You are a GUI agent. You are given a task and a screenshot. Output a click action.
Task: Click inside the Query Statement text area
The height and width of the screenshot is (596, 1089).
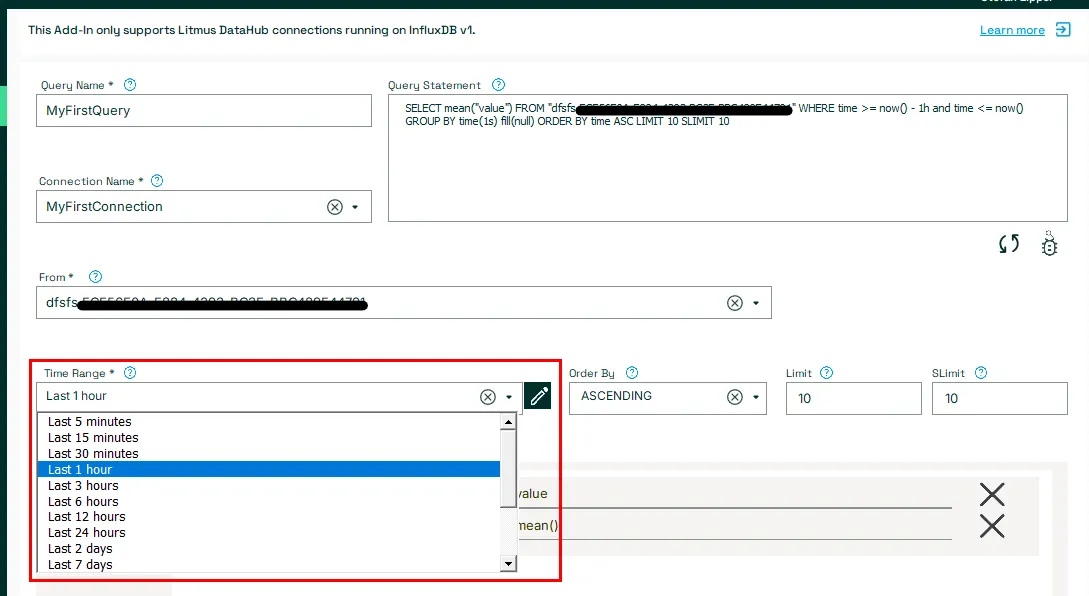727,158
